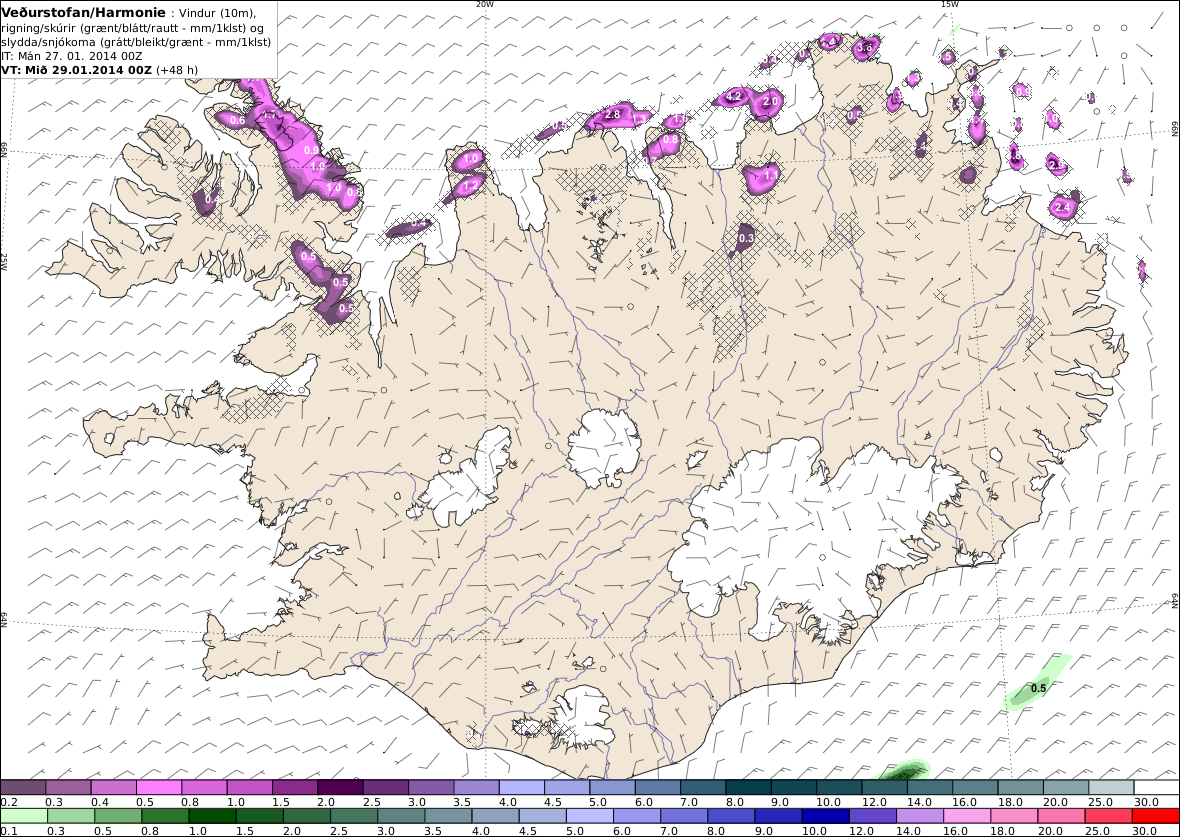Viewport: 1180px width, 837px height.
Task: Click the palest green rain swatch for 0.1–0.3
Action: tap(24, 816)
